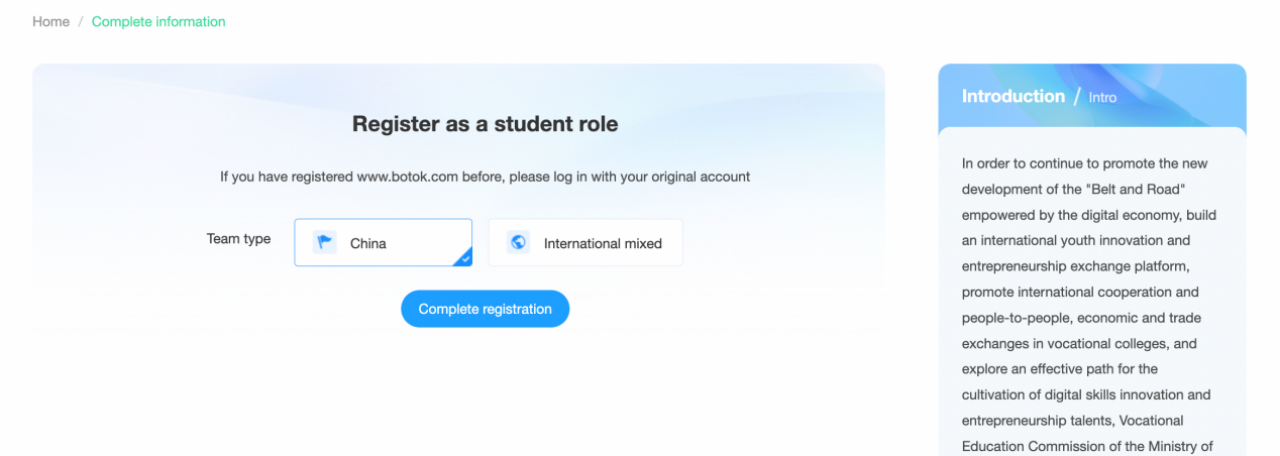This screenshot has width=1280, height=456.
Task: Click the Intro subtitle in panel header
Action: (1103, 98)
